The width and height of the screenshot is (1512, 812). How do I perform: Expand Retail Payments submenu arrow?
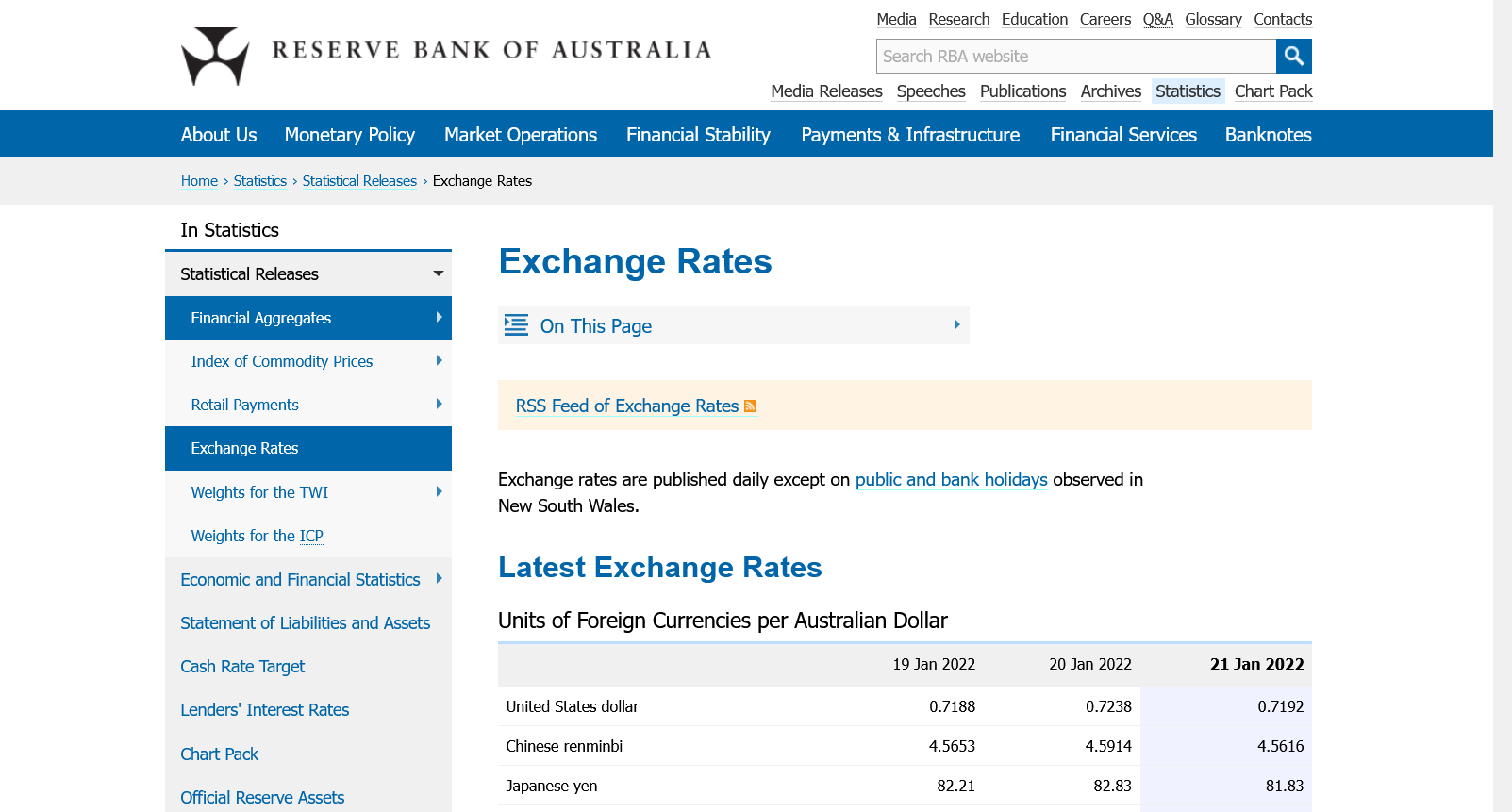click(439, 405)
